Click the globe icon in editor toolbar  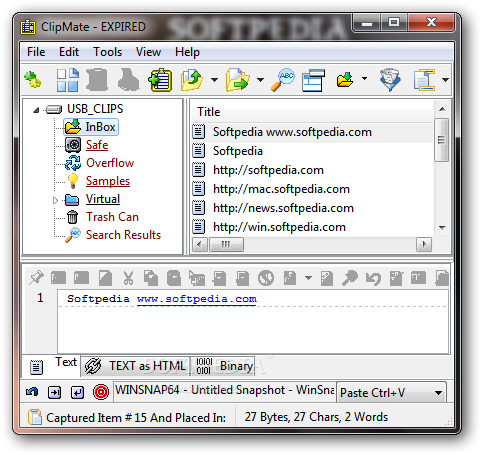click(266, 277)
